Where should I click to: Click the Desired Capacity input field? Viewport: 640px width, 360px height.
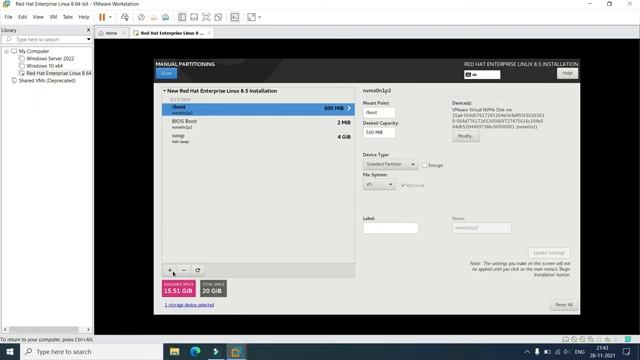(x=379, y=132)
